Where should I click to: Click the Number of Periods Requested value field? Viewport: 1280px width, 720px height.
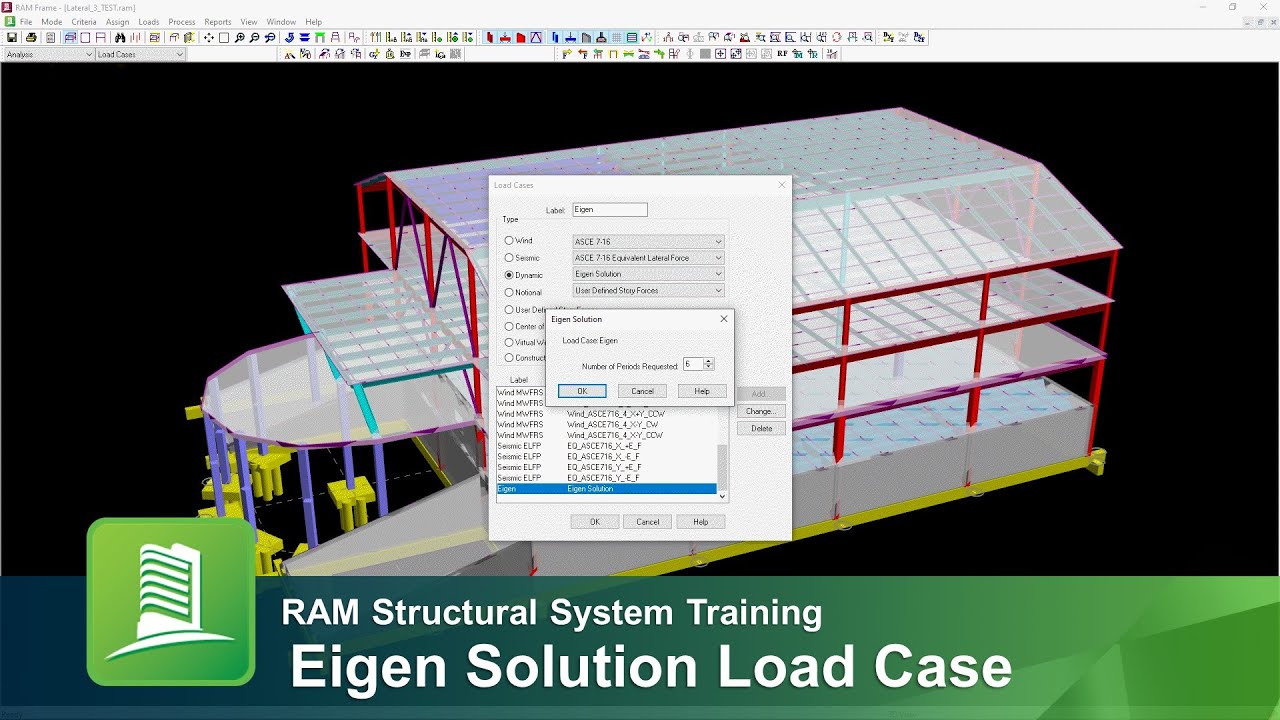[x=693, y=364]
